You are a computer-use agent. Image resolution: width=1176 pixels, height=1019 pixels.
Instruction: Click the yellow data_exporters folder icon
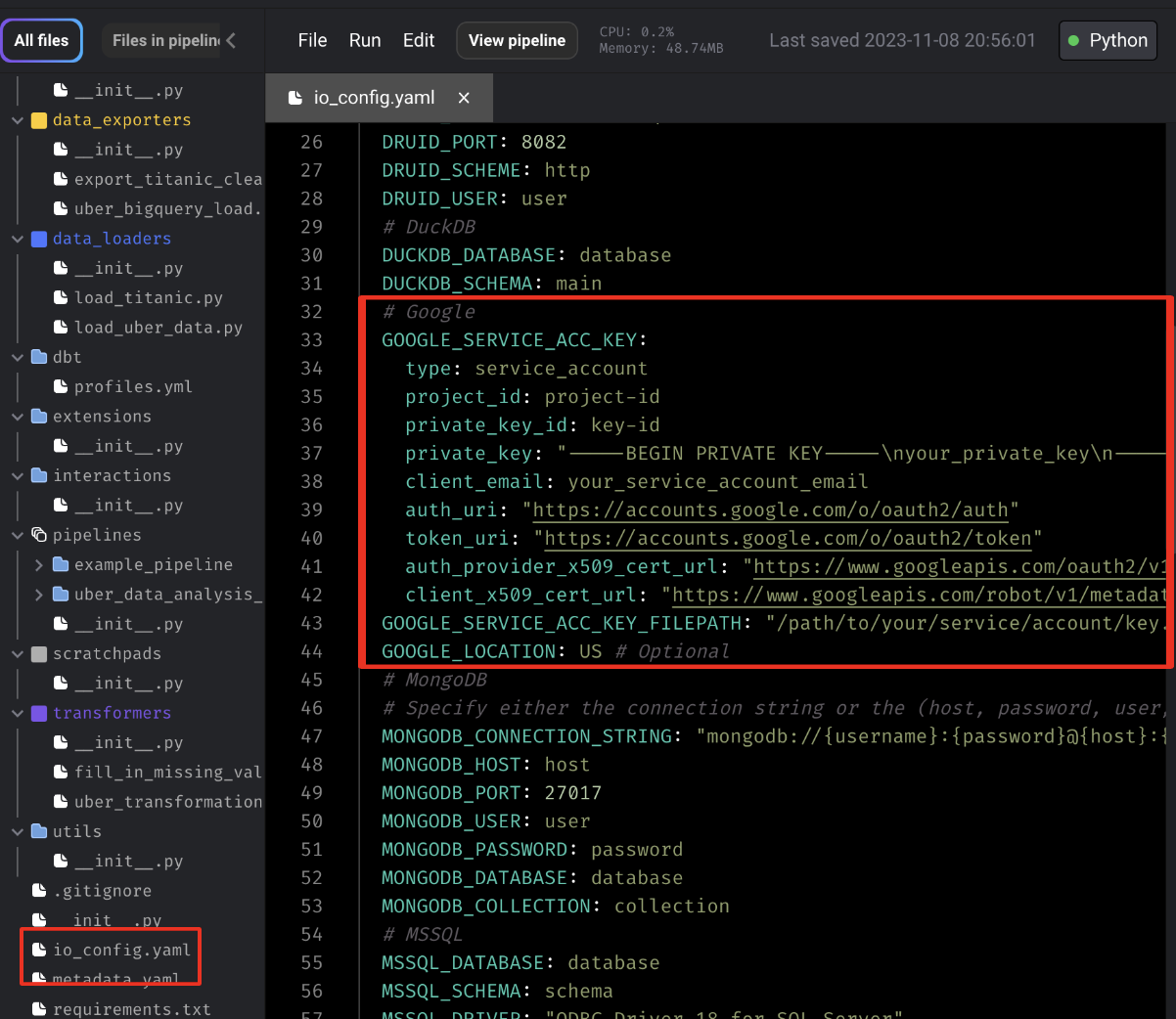[x=39, y=120]
